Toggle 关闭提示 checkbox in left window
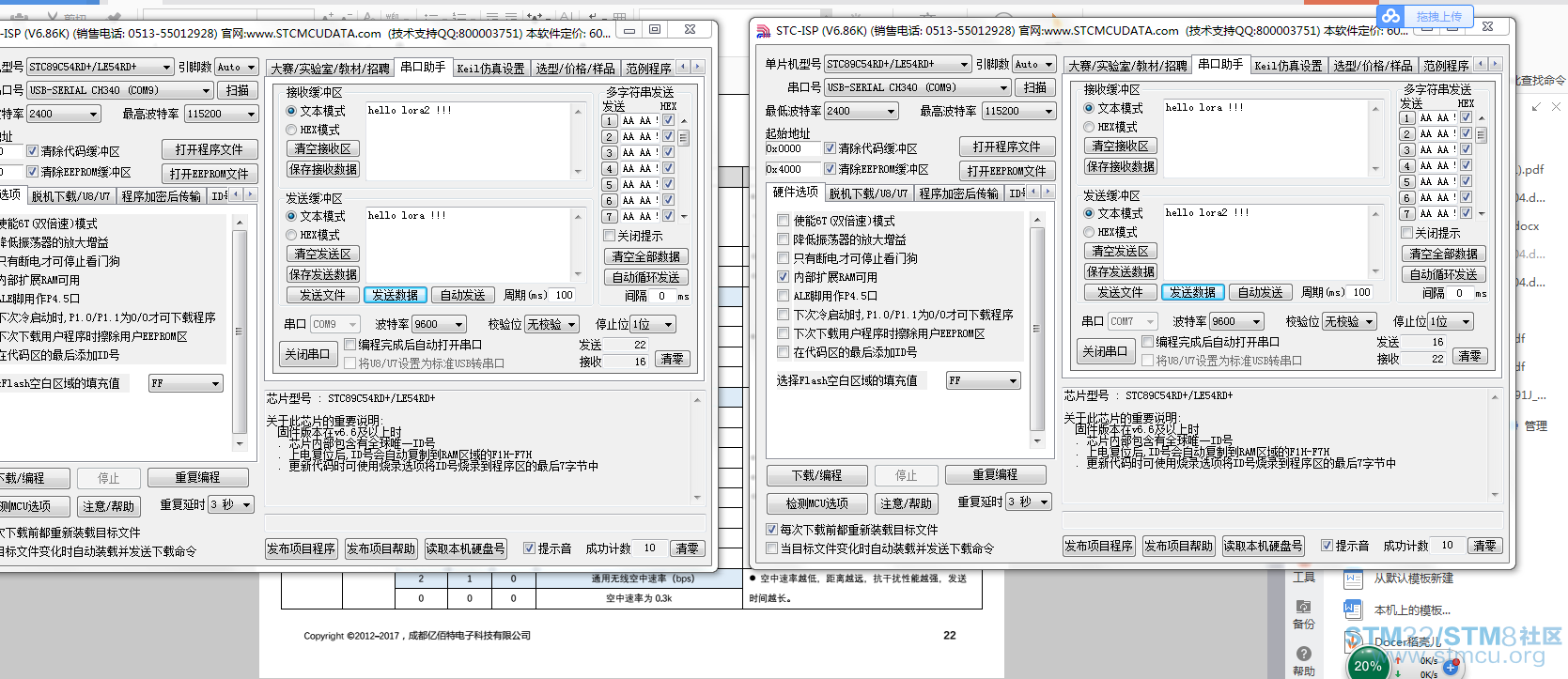The height and width of the screenshot is (679, 1568). pos(609,236)
